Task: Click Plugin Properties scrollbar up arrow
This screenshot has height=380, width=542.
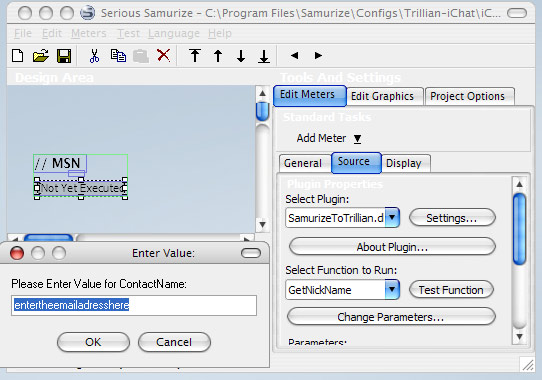Action: (520, 184)
